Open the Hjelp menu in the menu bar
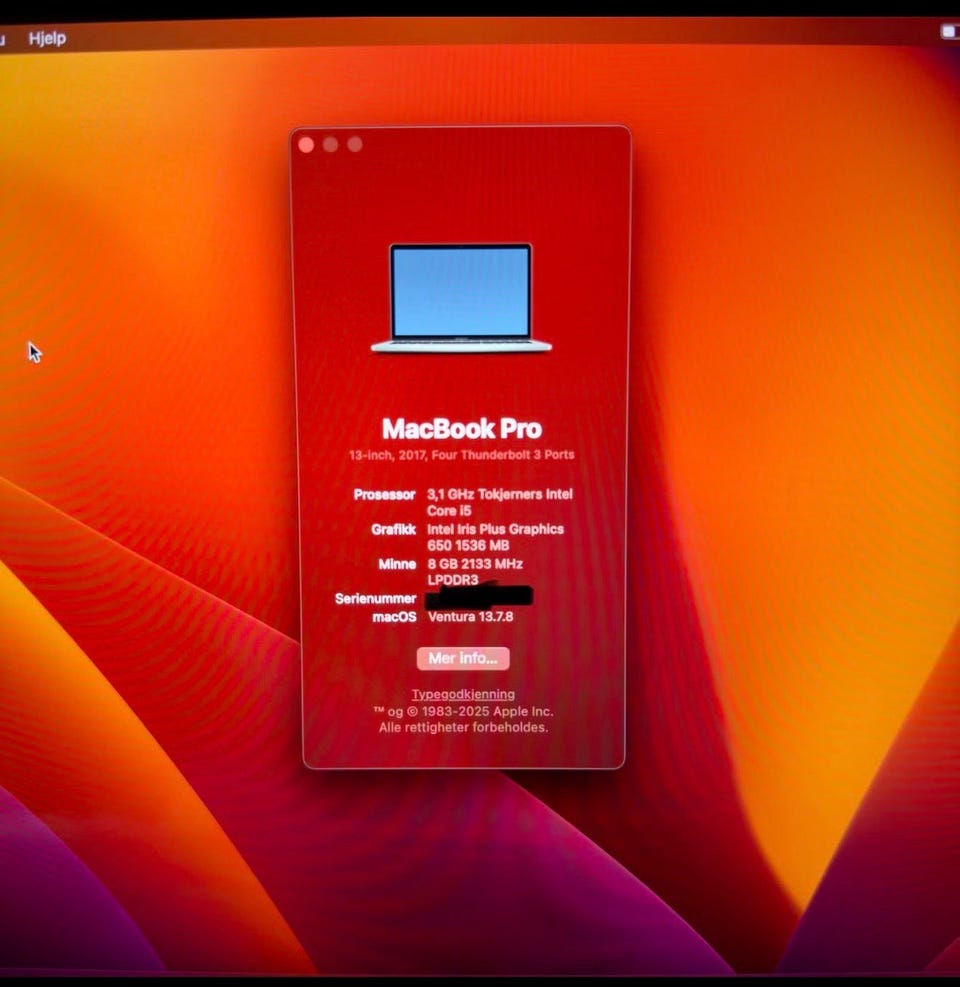This screenshot has height=987, width=960. [x=47, y=38]
